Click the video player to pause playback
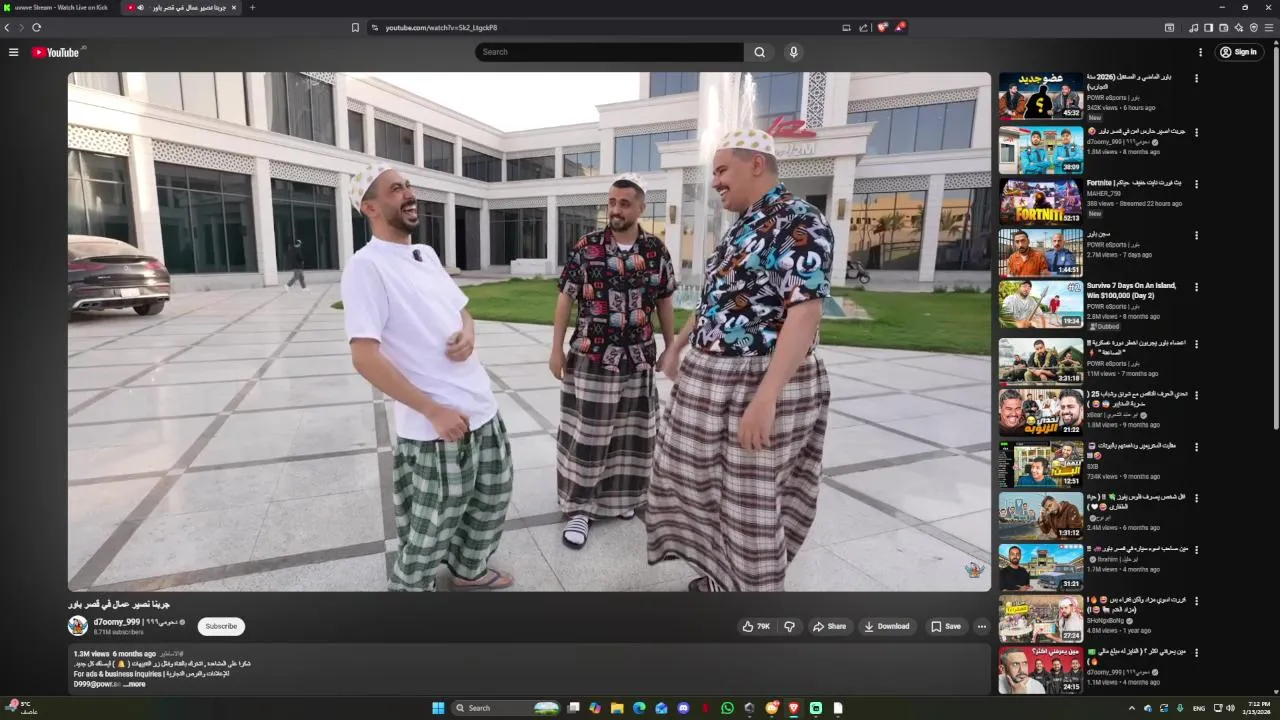This screenshot has height=720, width=1280. tap(529, 331)
